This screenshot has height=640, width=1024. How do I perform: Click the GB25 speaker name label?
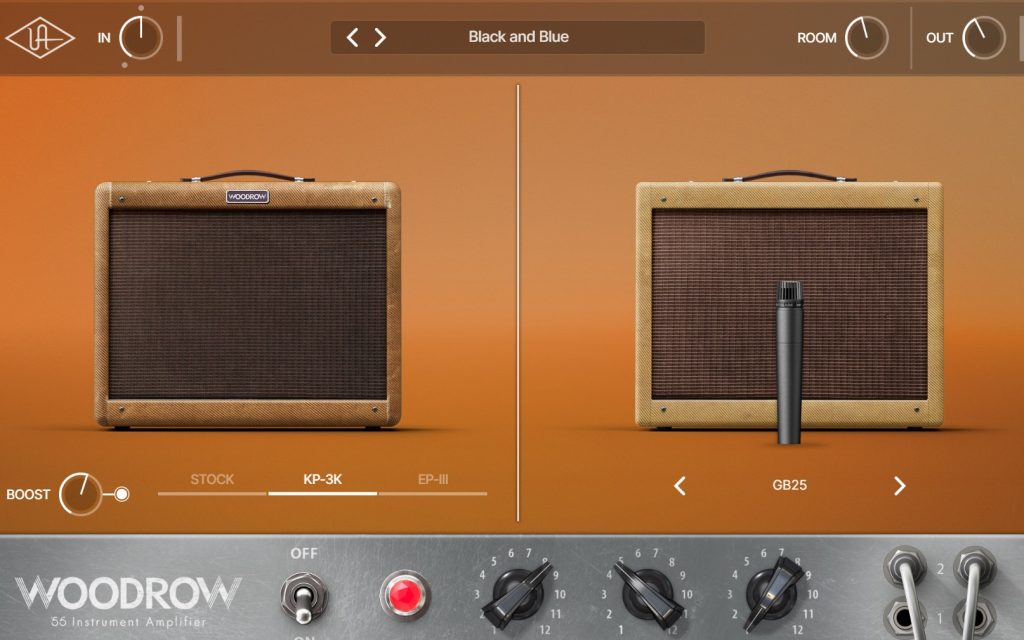coord(789,486)
